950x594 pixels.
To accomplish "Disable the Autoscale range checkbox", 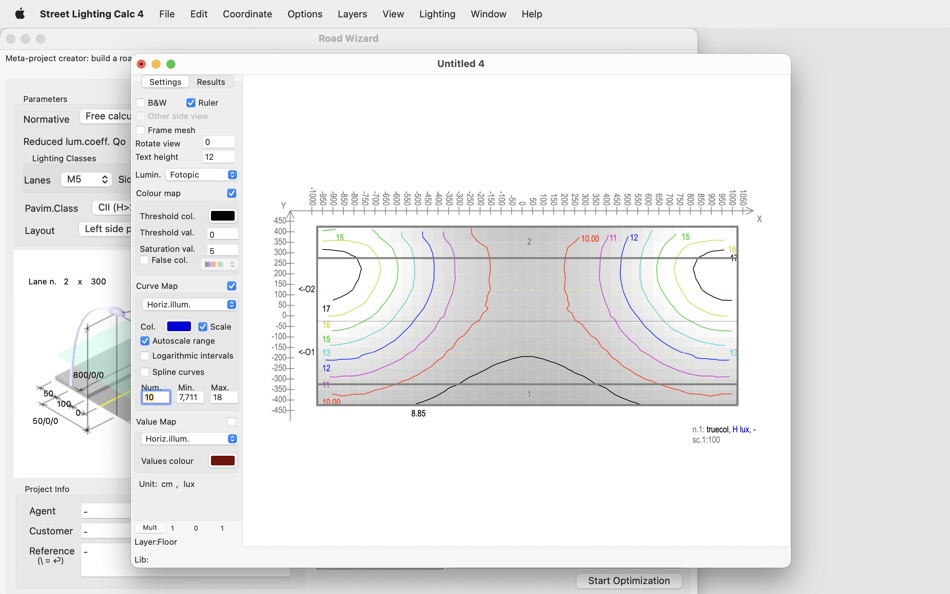I will [145, 341].
